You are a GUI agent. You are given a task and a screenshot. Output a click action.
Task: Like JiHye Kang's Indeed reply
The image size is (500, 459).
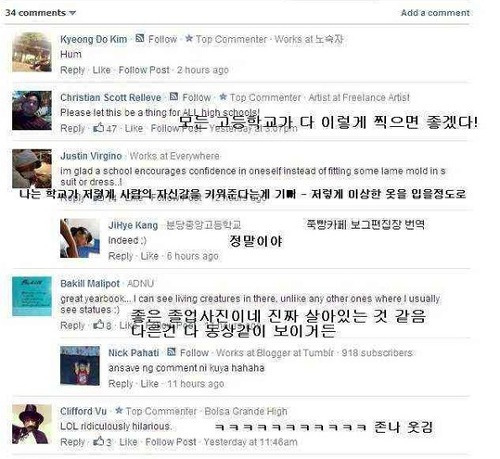point(149,256)
